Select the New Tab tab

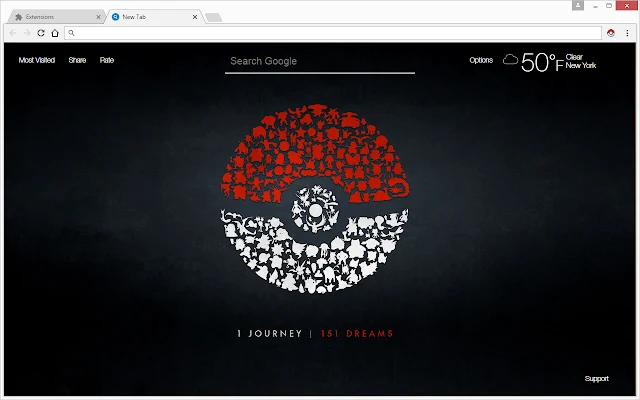tap(154, 17)
